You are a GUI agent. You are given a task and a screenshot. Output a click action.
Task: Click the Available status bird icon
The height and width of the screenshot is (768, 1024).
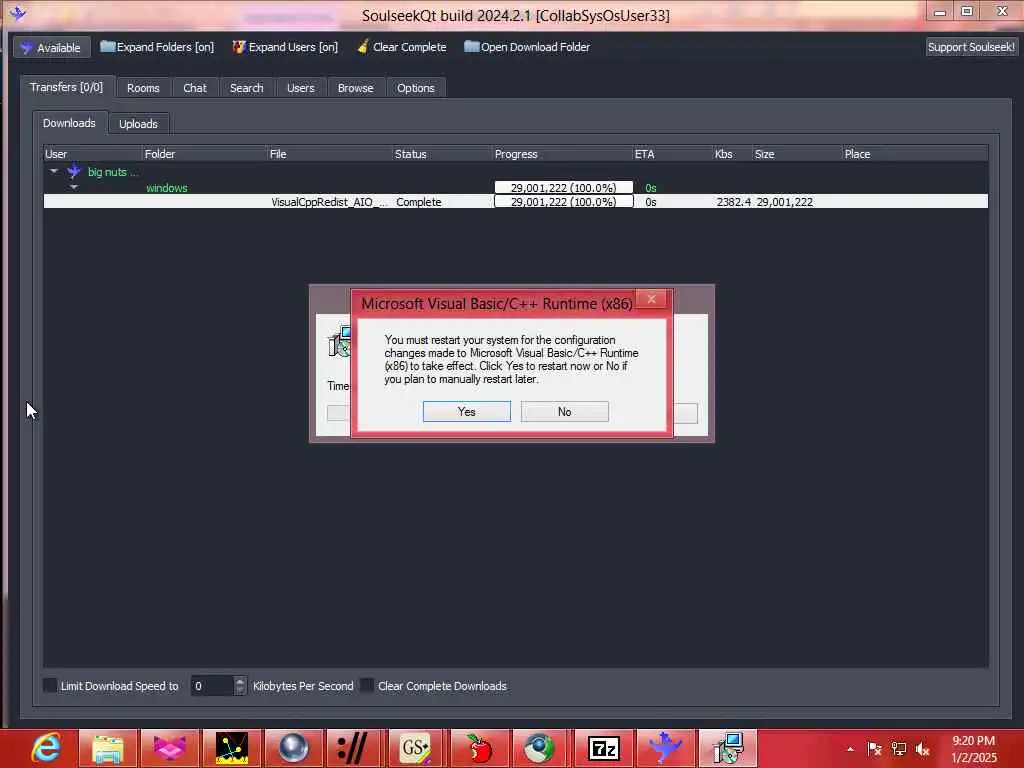click(x=26, y=48)
